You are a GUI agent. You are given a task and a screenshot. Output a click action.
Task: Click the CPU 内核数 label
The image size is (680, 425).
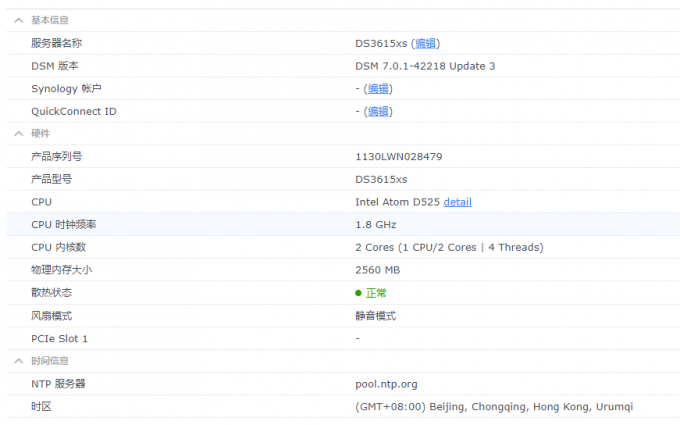(59, 247)
